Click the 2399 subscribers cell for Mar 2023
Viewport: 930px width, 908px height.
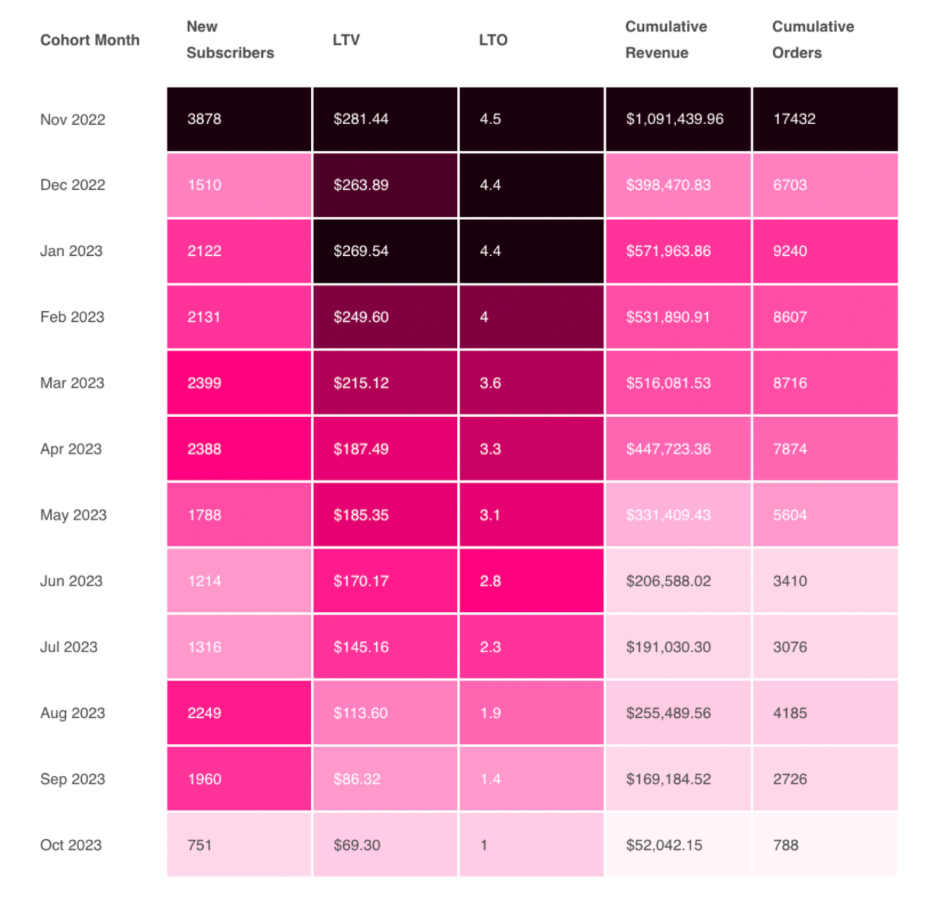point(239,383)
